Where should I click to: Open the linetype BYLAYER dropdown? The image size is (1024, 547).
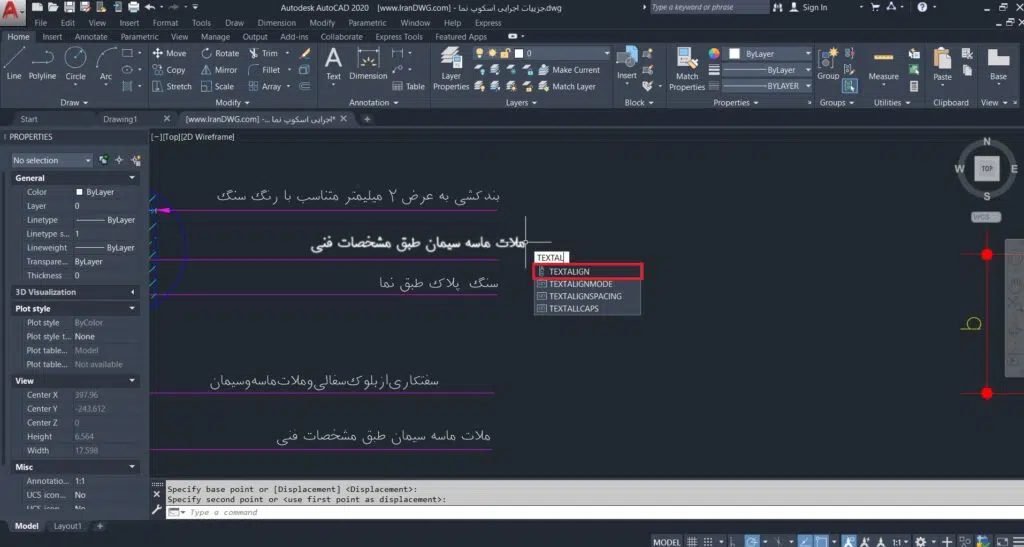[767, 86]
